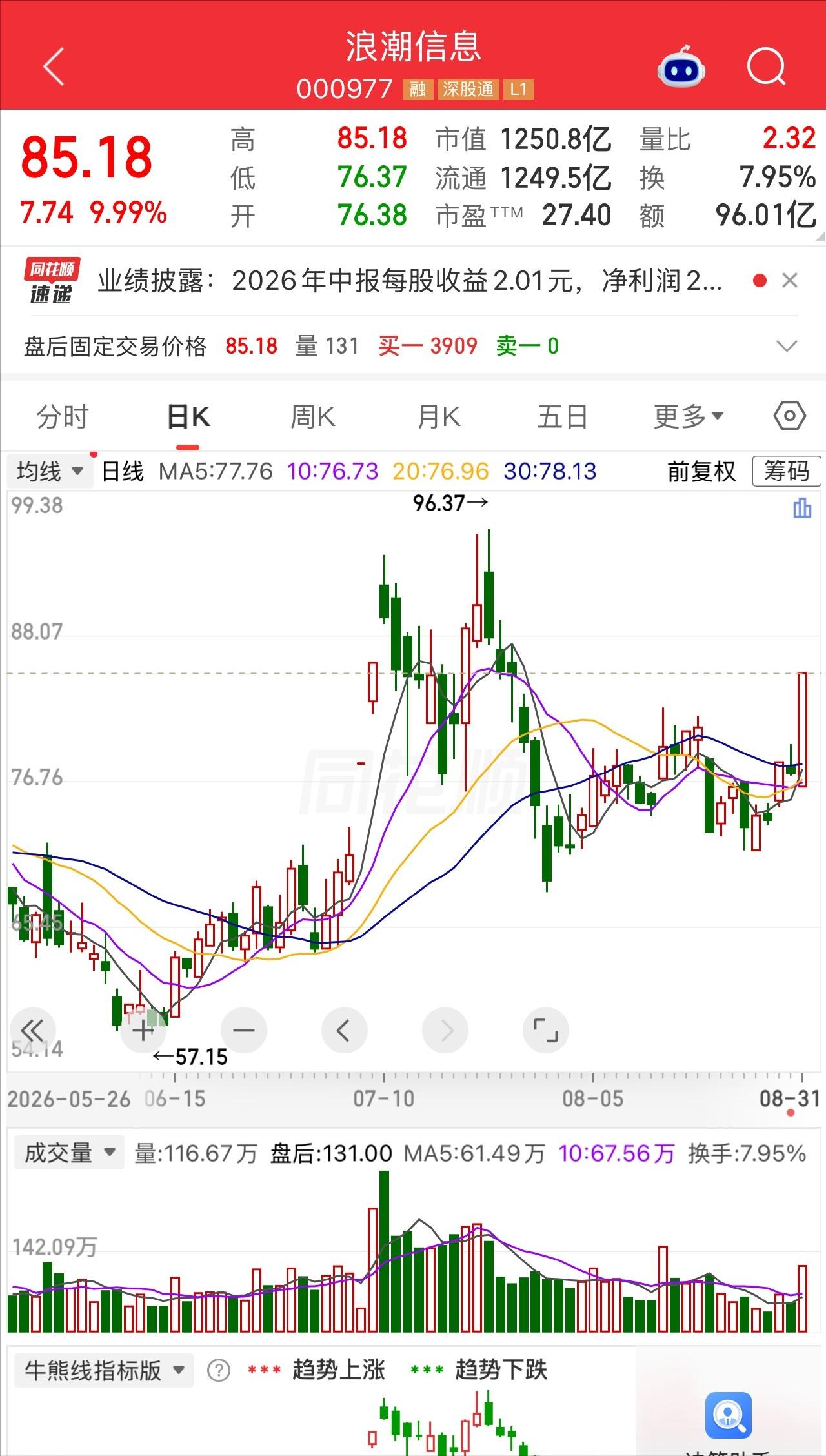
Task: Open help for 牛熊线 indicator
Action: pyautogui.click(x=219, y=1371)
